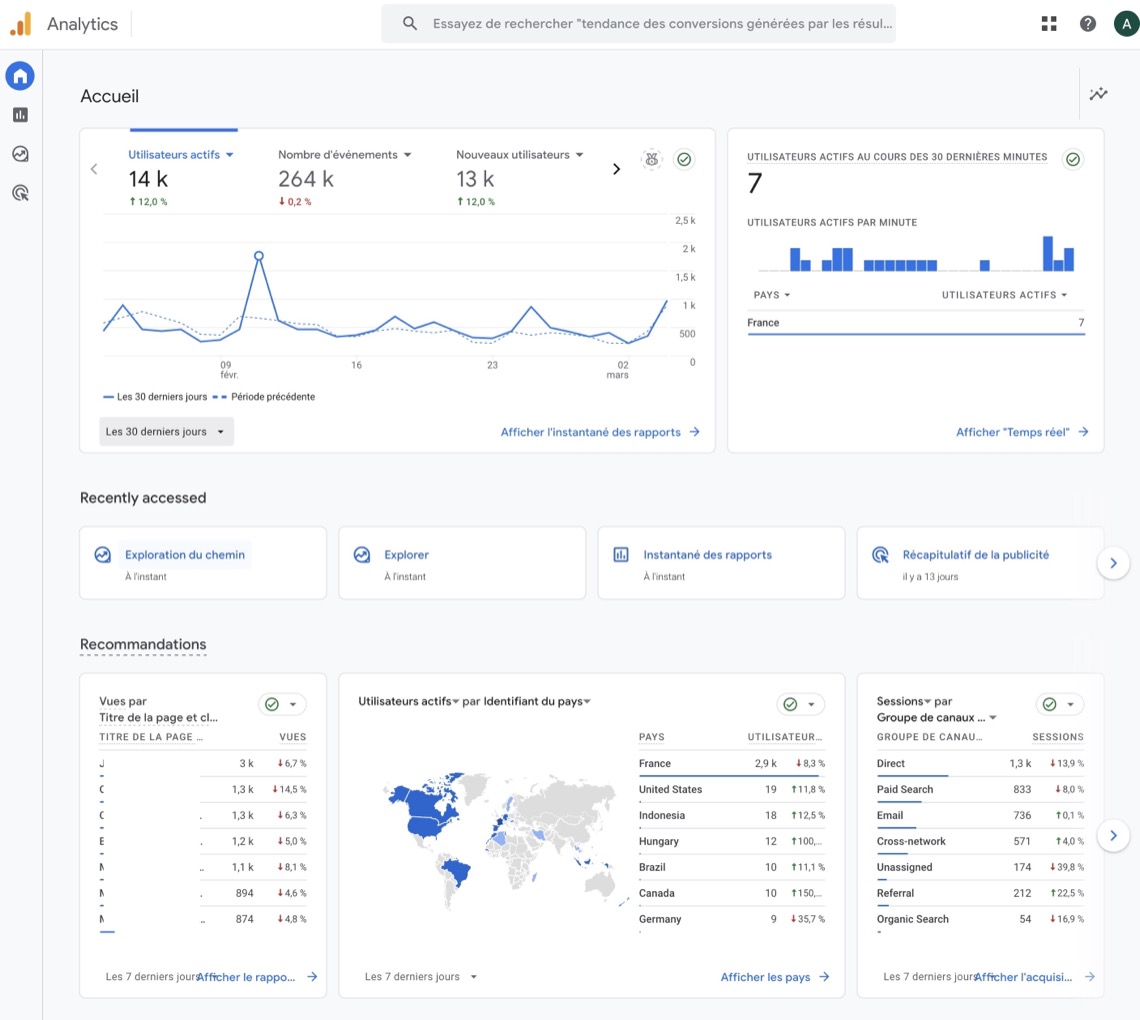The height and width of the screenshot is (1020, 1140).
Task: Click the search bar at the top
Action: click(x=638, y=23)
